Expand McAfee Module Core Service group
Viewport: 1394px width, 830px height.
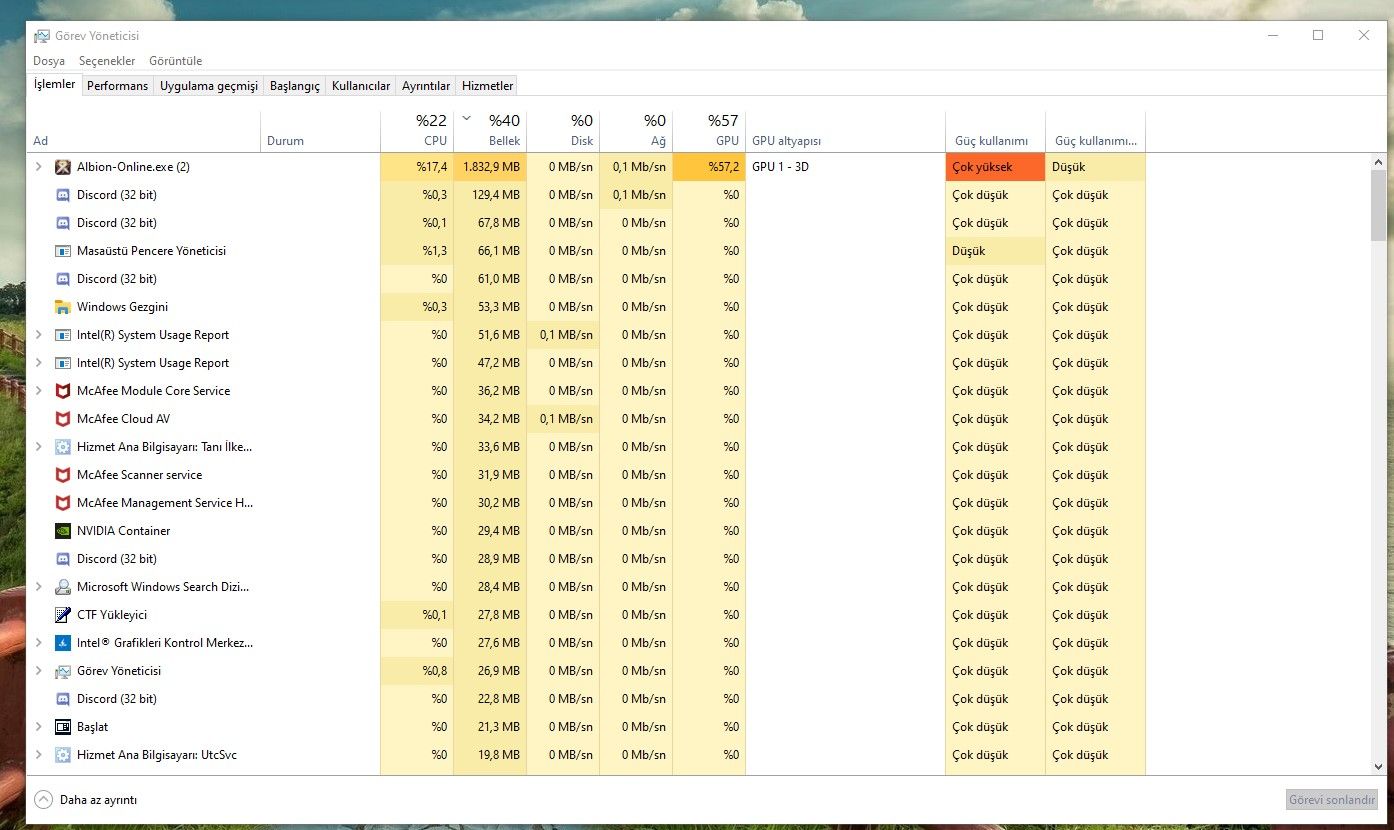(x=39, y=391)
